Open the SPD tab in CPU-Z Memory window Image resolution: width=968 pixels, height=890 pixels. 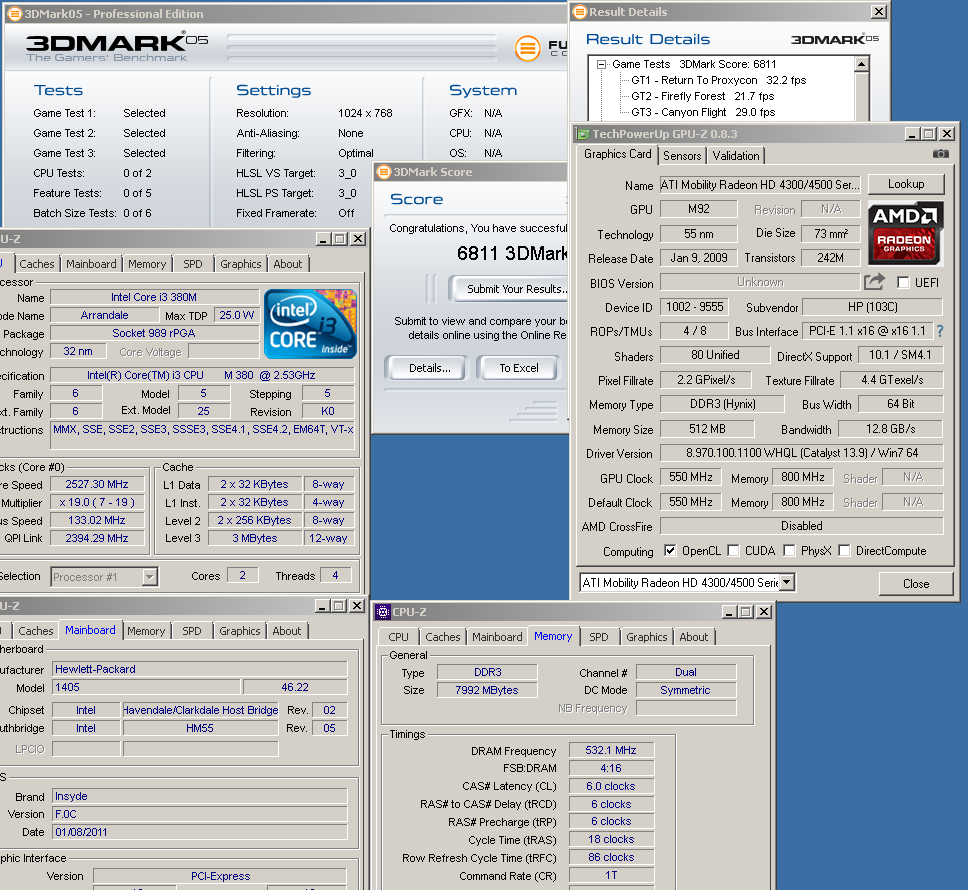pos(598,637)
